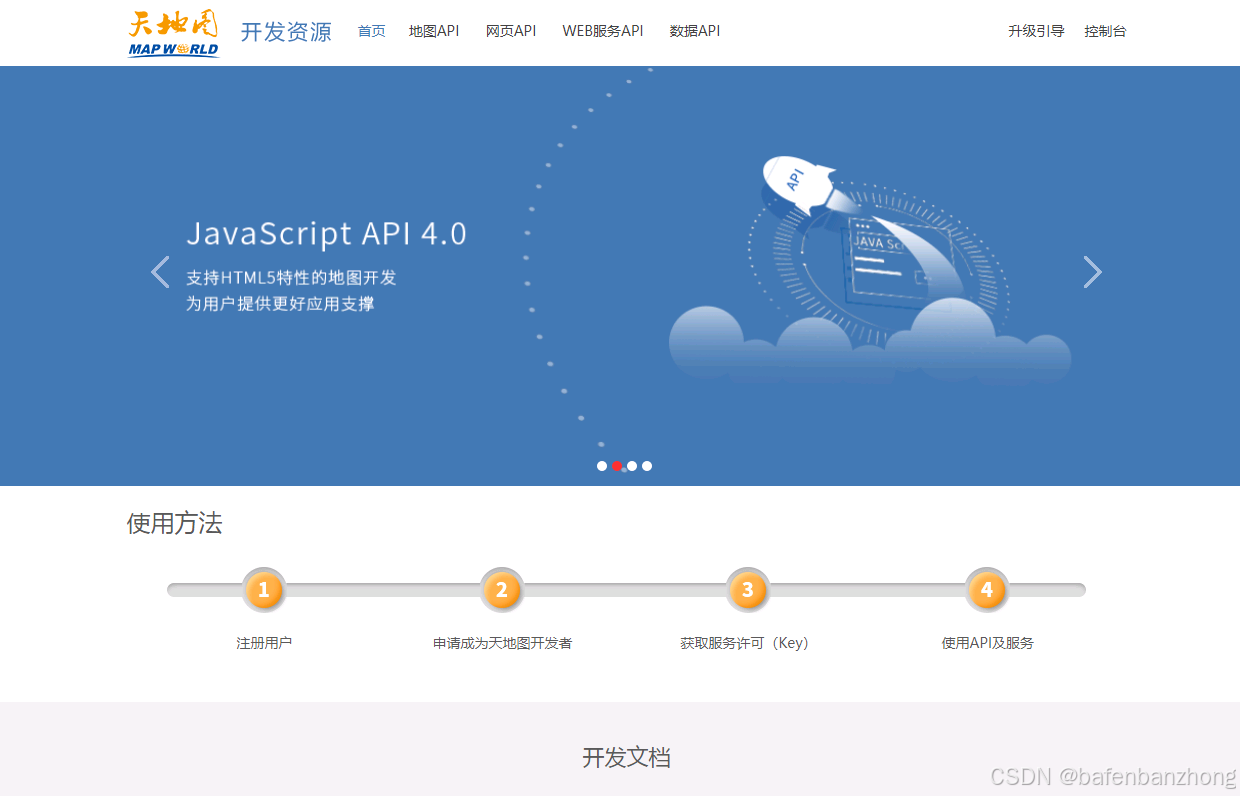Screen dimensions: 1240x796
Task: Click 申请成为天地图开发者 step label
Action: coord(502,643)
